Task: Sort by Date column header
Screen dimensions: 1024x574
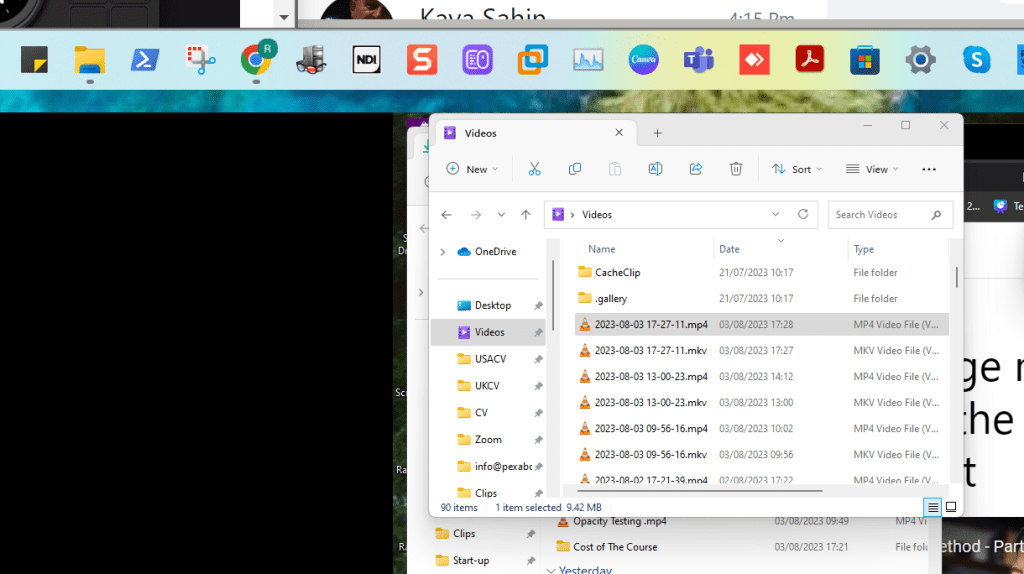Action: coord(729,249)
